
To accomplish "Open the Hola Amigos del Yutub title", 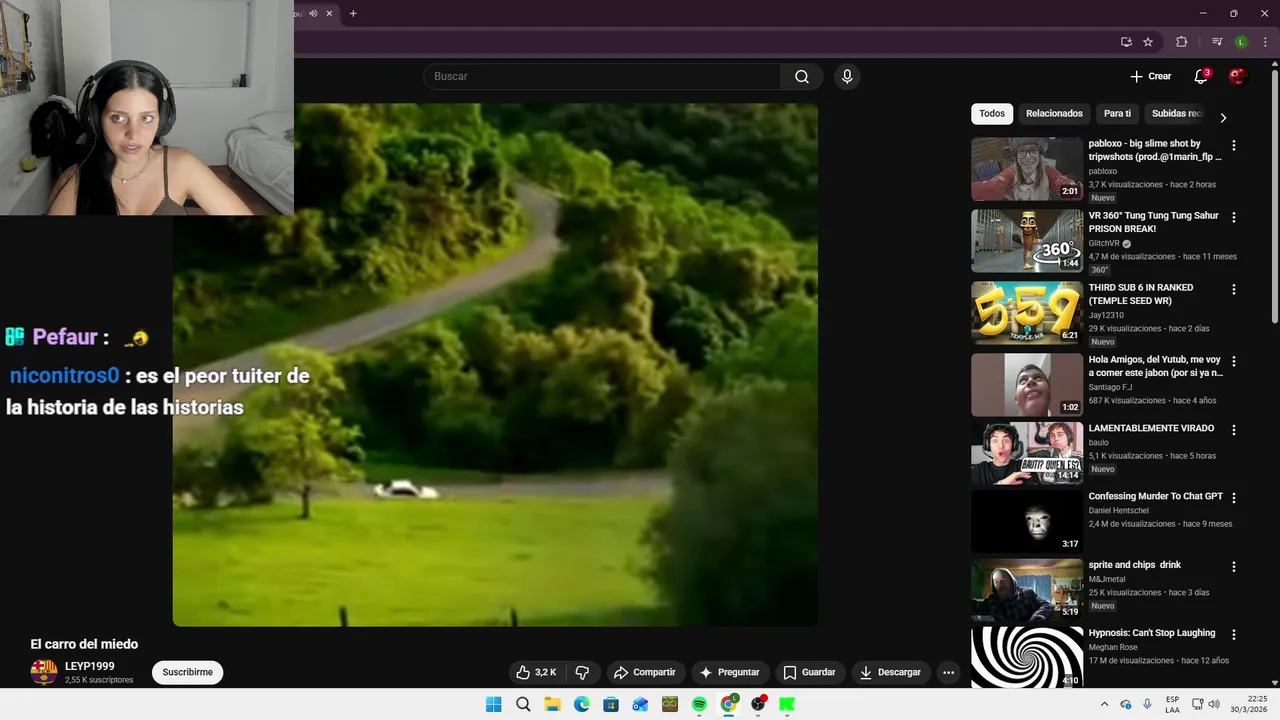I will [x=1155, y=366].
